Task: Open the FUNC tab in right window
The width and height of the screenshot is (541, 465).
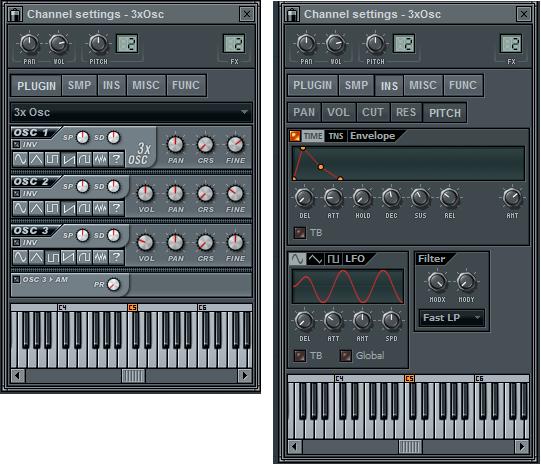Action: pyautogui.click(x=463, y=85)
